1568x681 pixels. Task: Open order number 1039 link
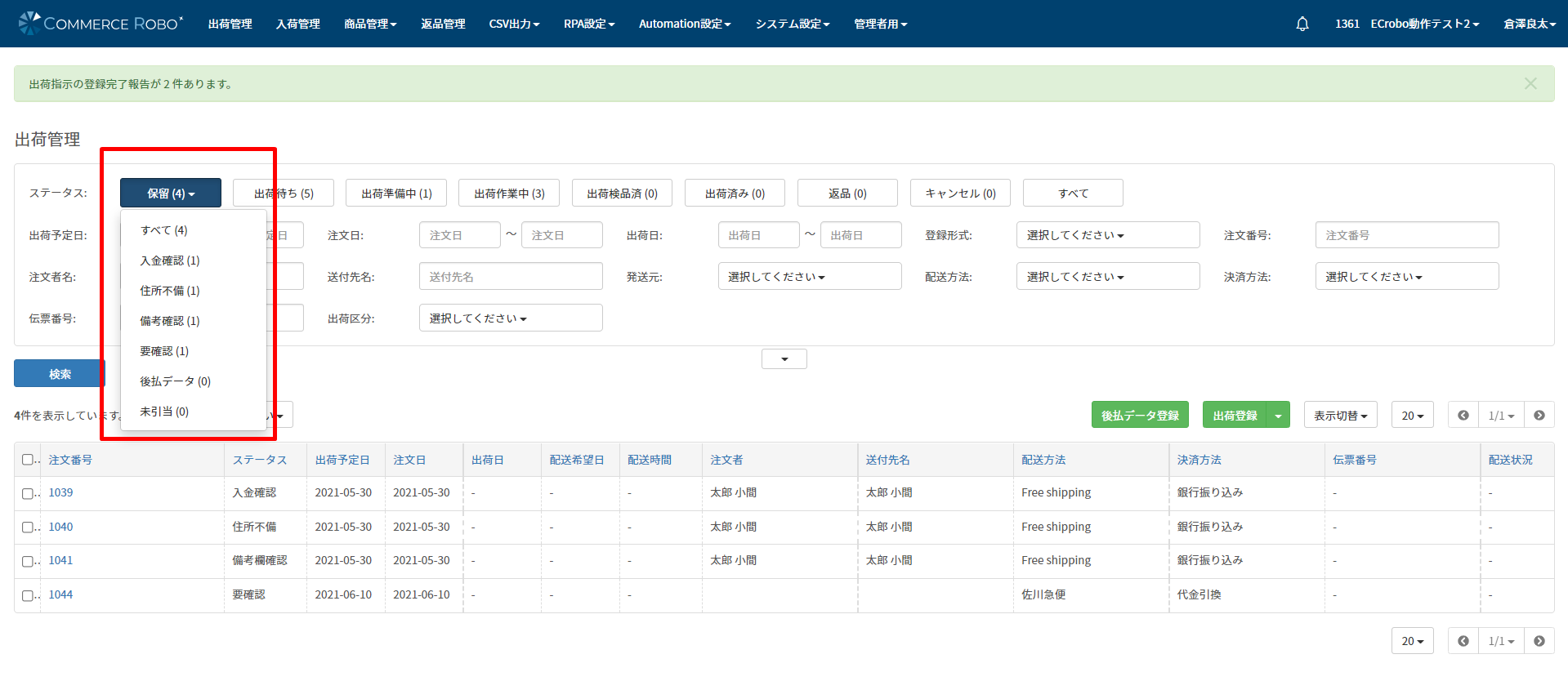tap(60, 493)
